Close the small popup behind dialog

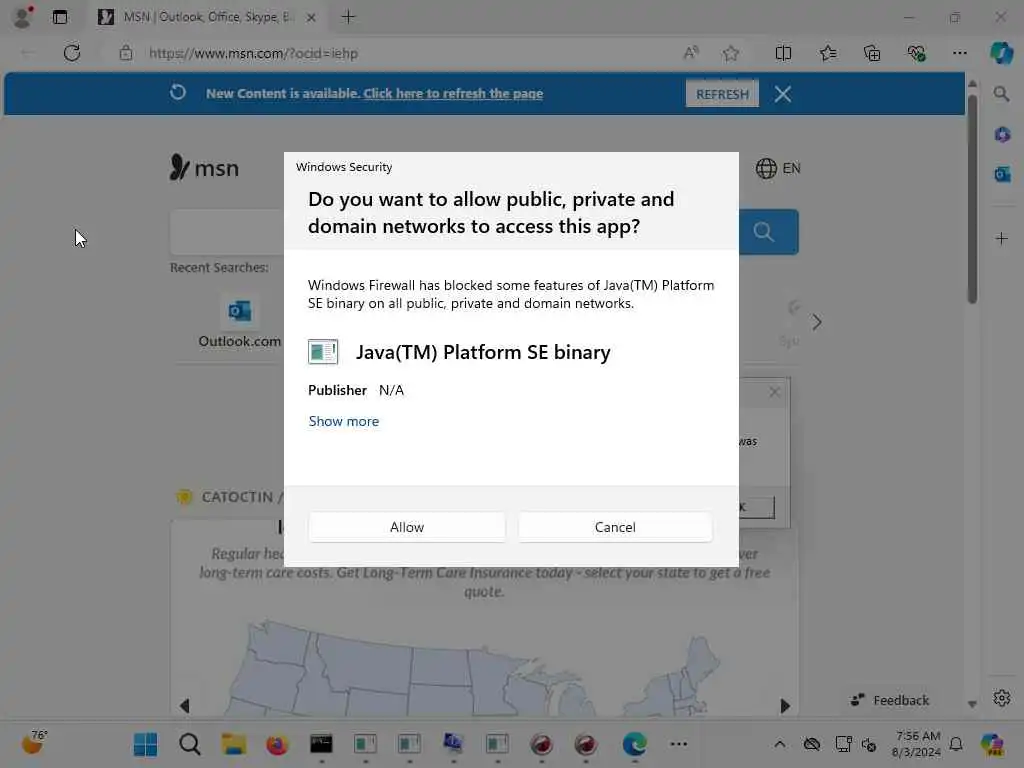pyautogui.click(x=775, y=392)
